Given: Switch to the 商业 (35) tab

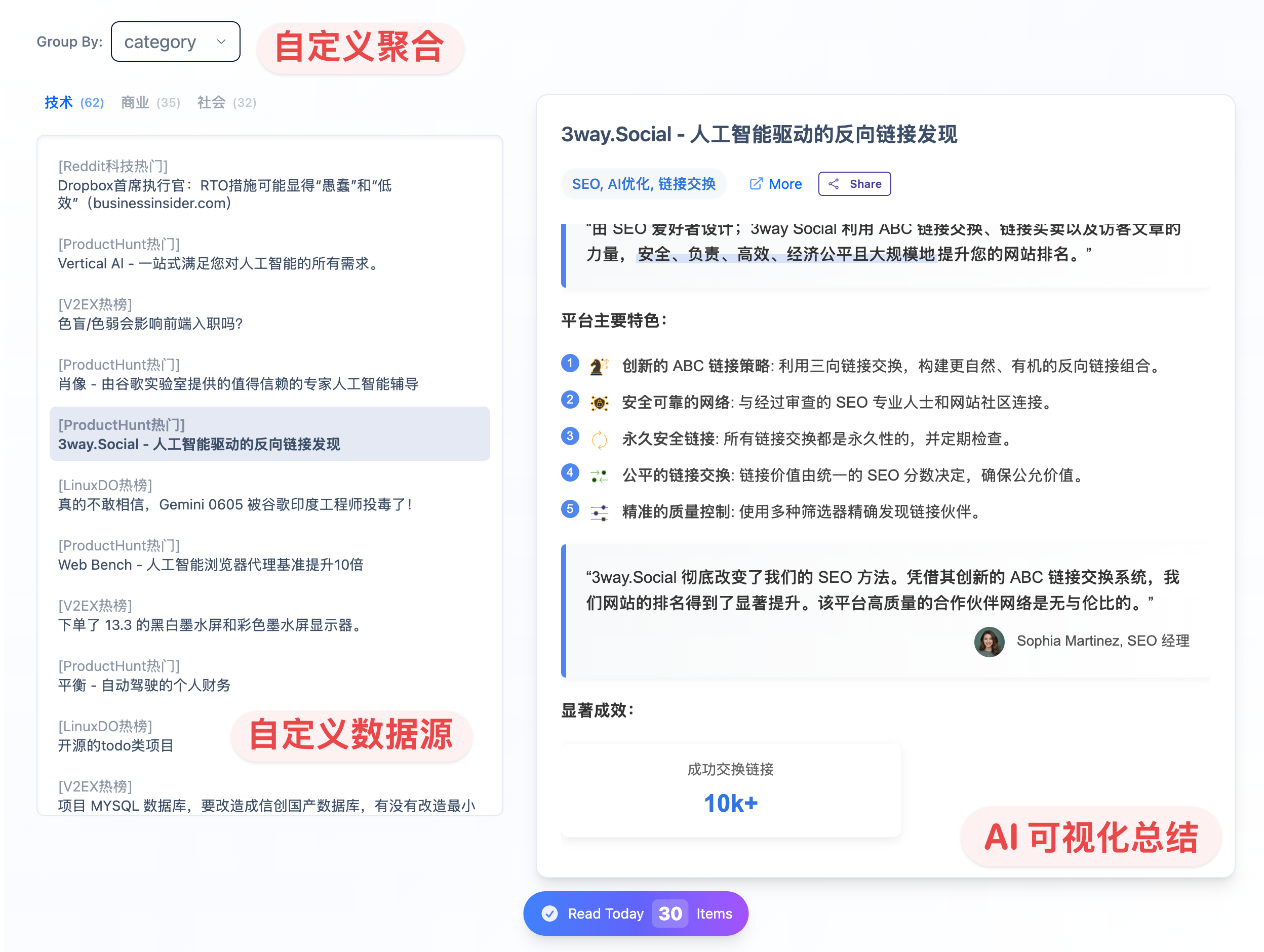Looking at the screenshot, I should (x=150, y=102).
